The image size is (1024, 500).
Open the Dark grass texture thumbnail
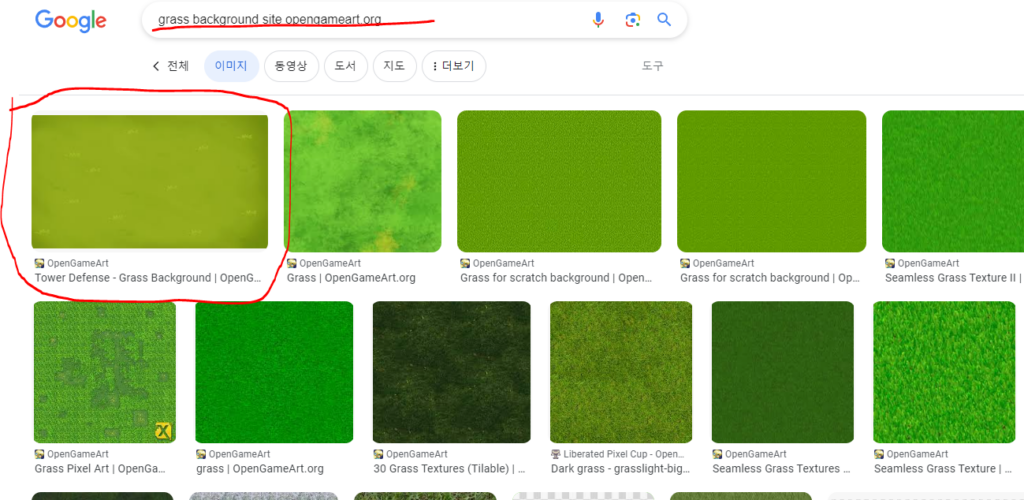[x=620, y=372]
